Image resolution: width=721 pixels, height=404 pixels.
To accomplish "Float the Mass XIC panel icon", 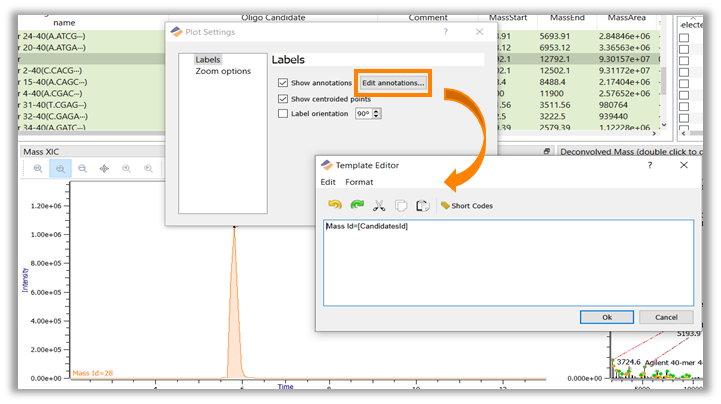I will [547, 151].
